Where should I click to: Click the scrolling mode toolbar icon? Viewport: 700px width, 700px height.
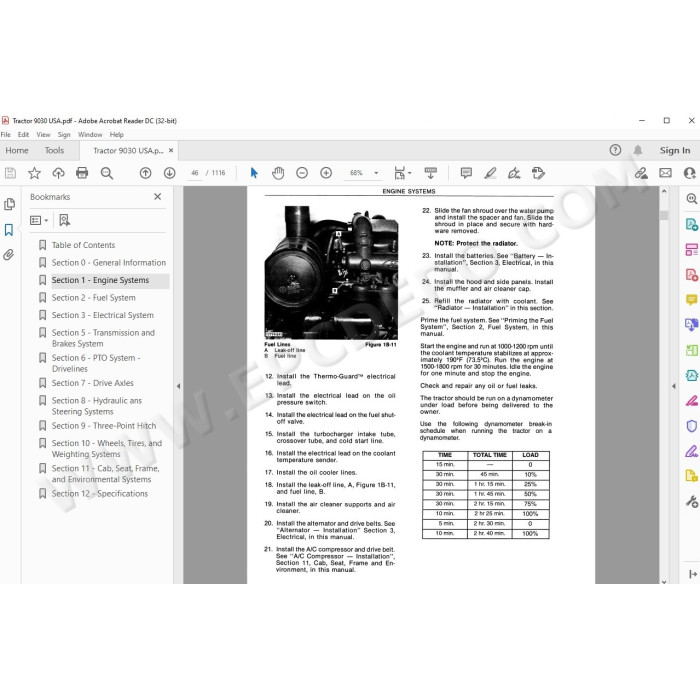(x=431, y=173)
